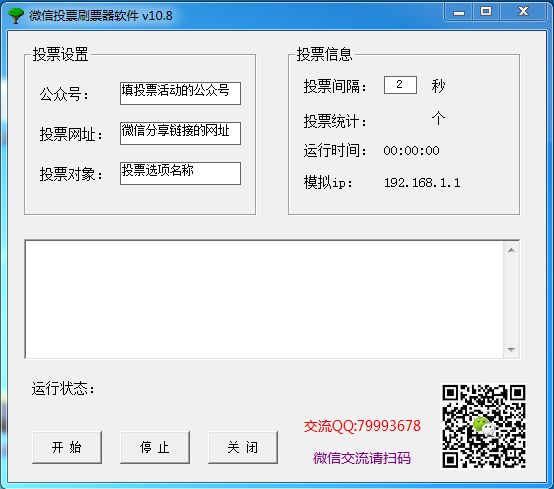Click the 关闭 button
This screenshot has width=554, height=489.
click(243, 447)
